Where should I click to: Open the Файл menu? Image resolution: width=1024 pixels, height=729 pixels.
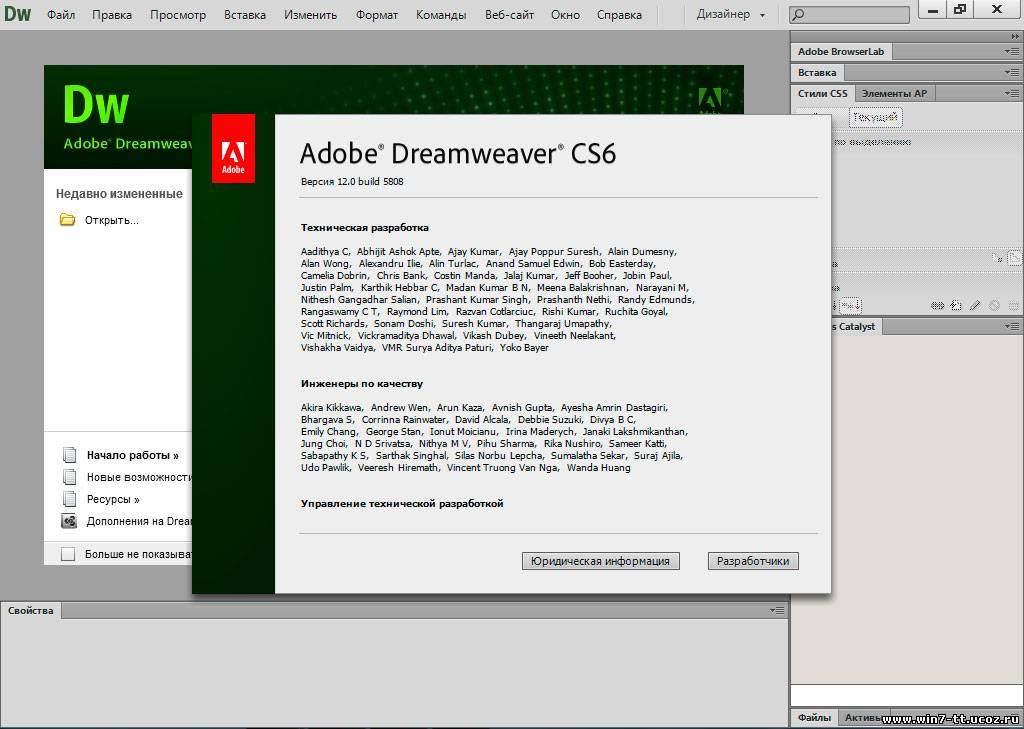[61, 14]
